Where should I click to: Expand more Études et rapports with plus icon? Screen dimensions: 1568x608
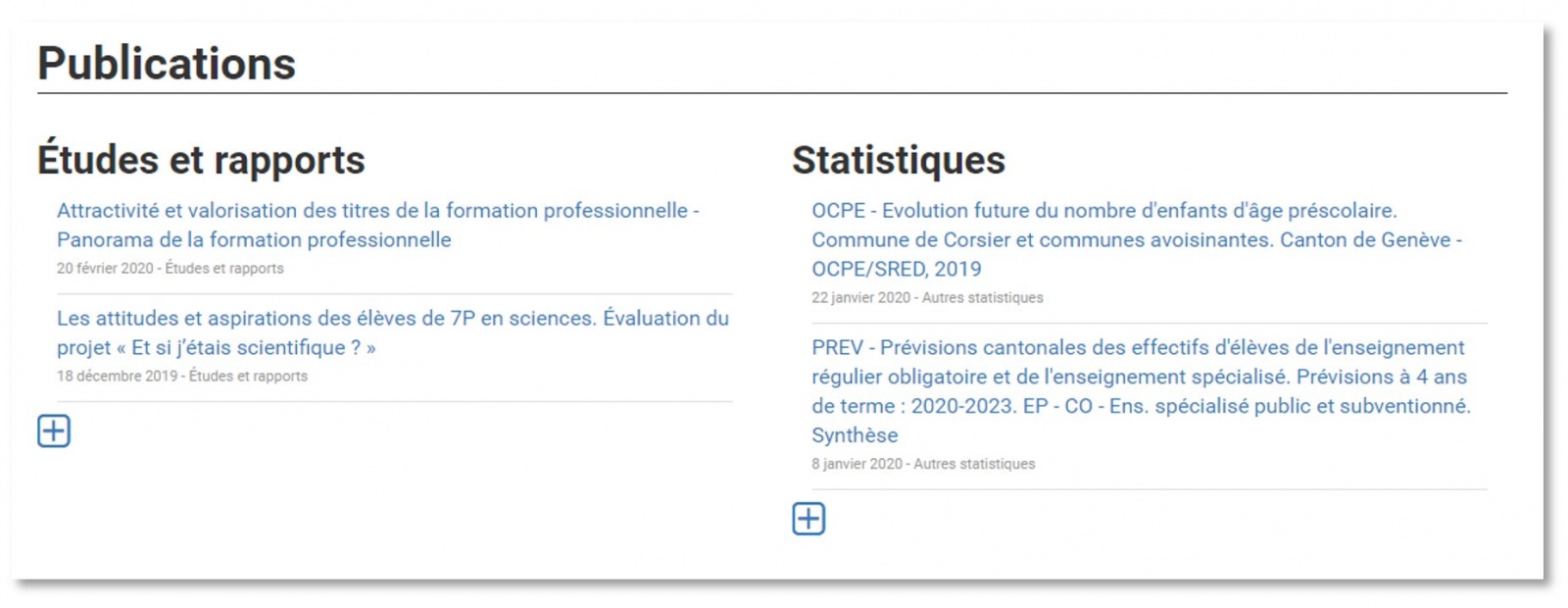[54, 431]
